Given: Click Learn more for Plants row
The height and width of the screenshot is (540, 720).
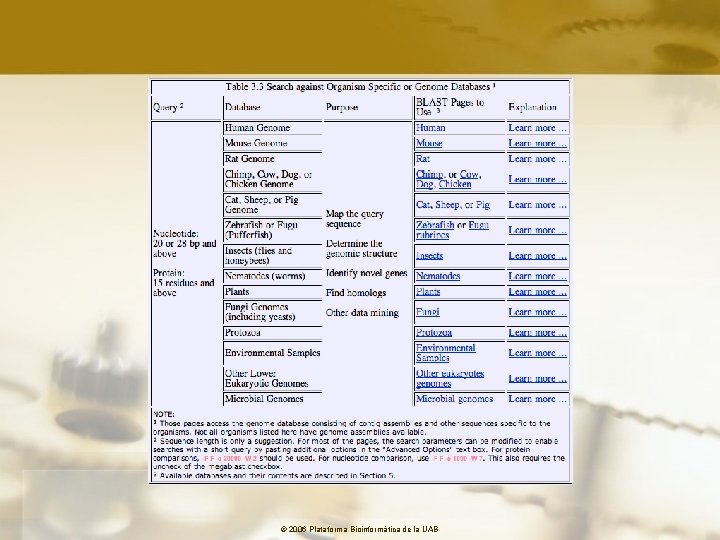Looking at the screenshot, I should pyautogui.click(x=538, y=292).
